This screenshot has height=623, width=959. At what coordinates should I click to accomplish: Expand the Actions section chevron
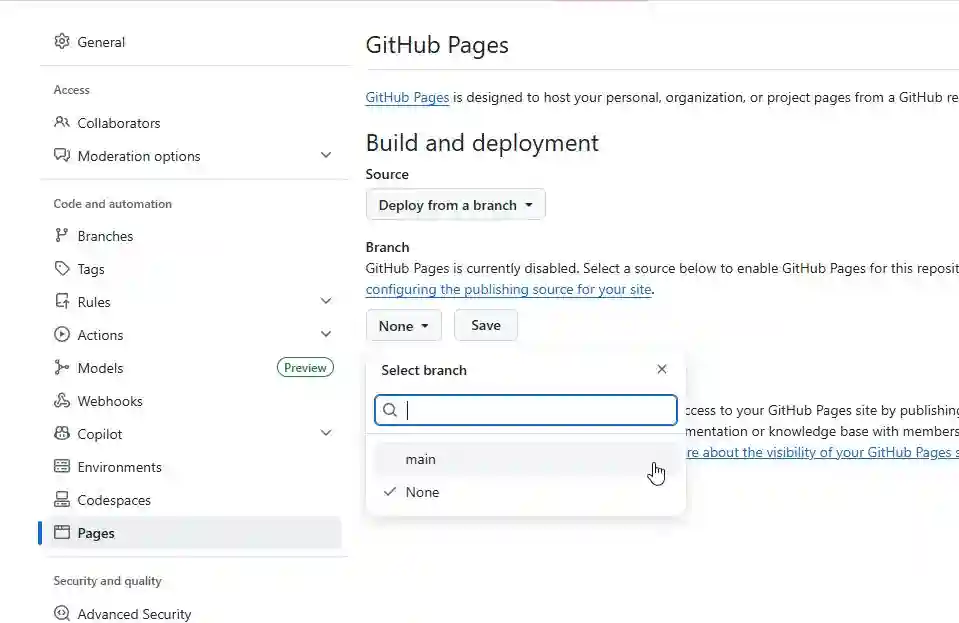click(326, 334)
